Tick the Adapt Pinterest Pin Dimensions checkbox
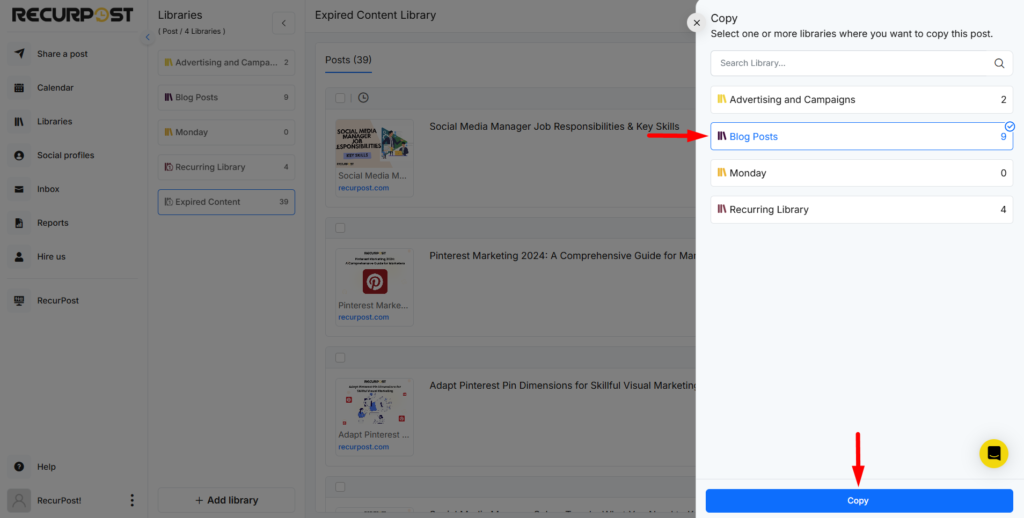The image size is (1024, 518). pyautogui.click(x=340, y=357)
